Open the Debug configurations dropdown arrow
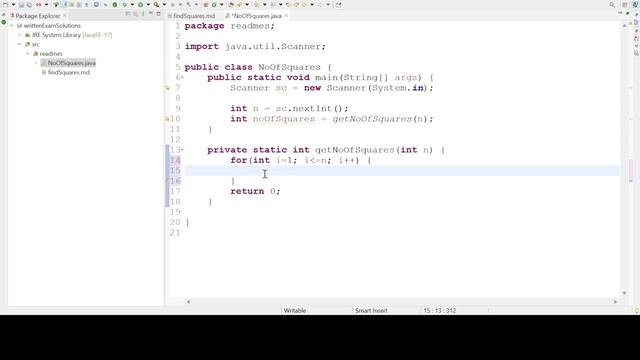 (x=132, y=5)
